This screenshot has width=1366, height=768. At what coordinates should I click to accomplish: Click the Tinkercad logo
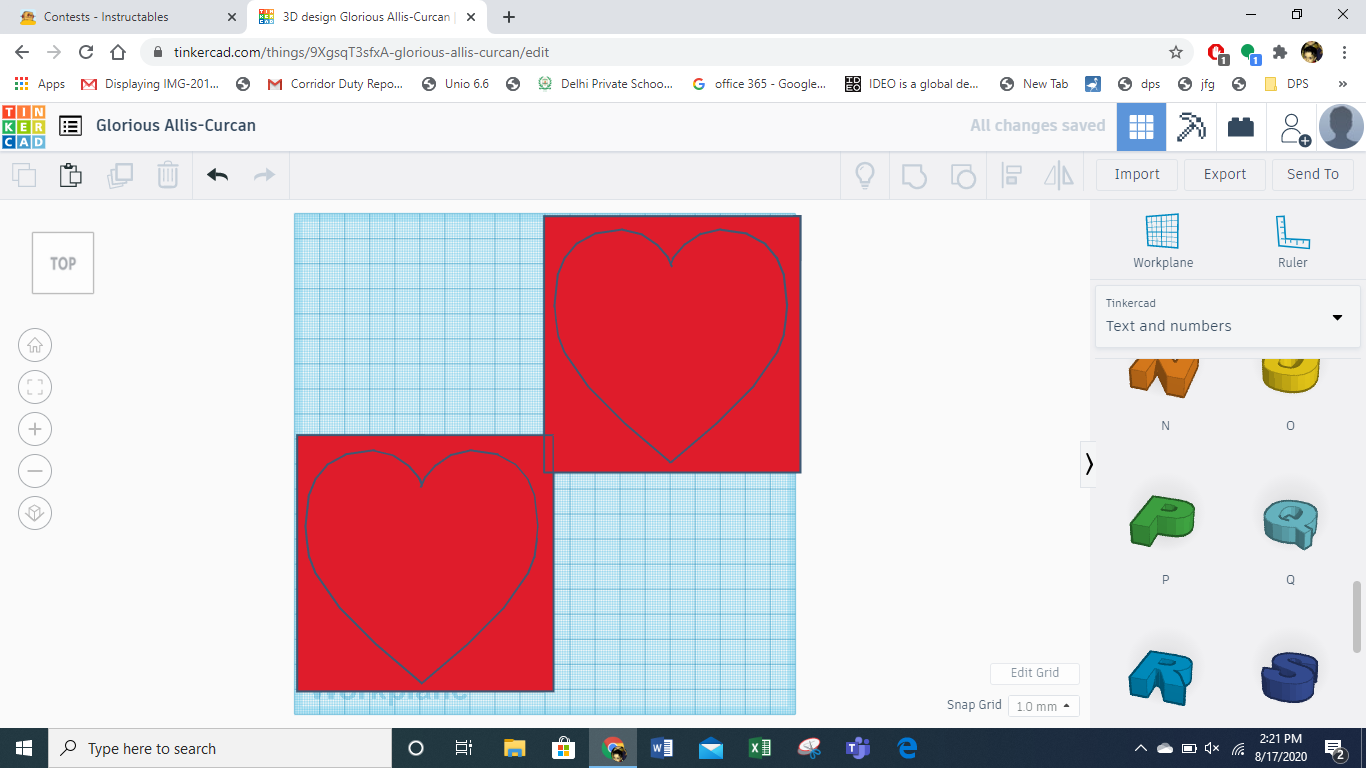24,126
